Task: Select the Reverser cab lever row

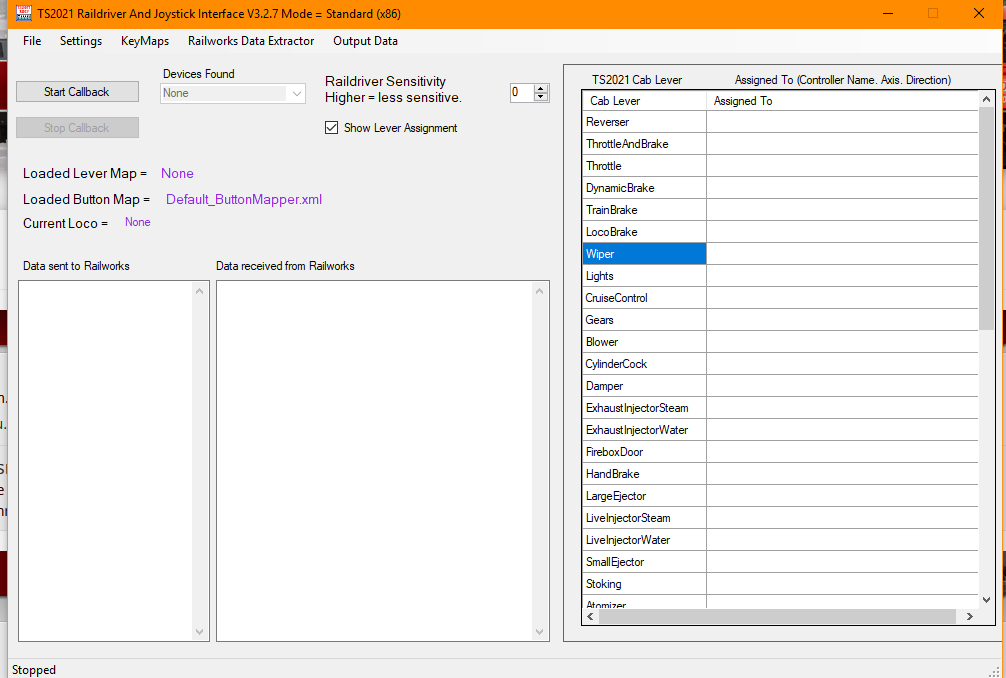Action: [644, 122]
